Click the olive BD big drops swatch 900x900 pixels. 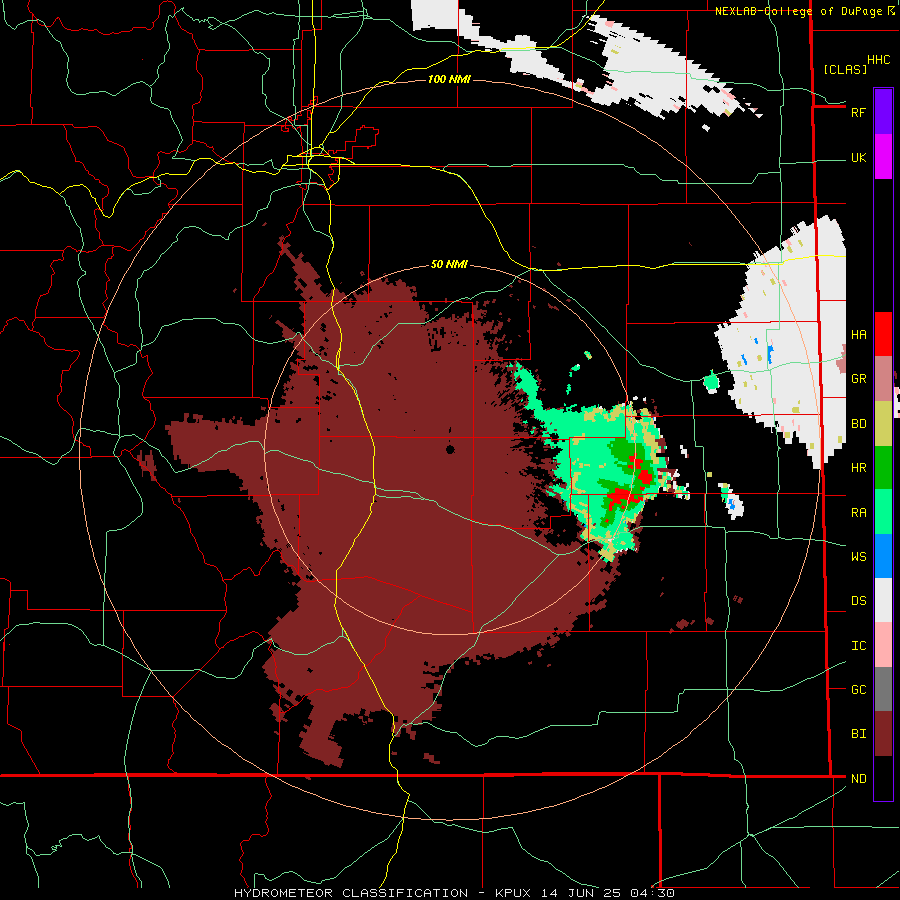coord(883,423)
